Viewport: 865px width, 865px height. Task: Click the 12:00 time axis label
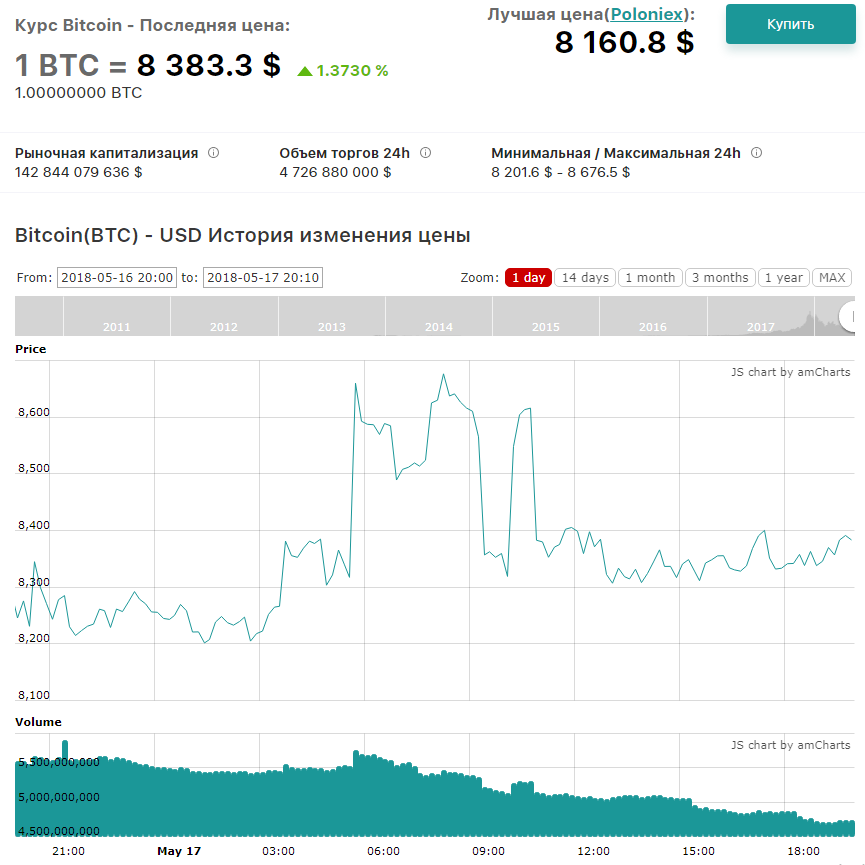point(594,851)
